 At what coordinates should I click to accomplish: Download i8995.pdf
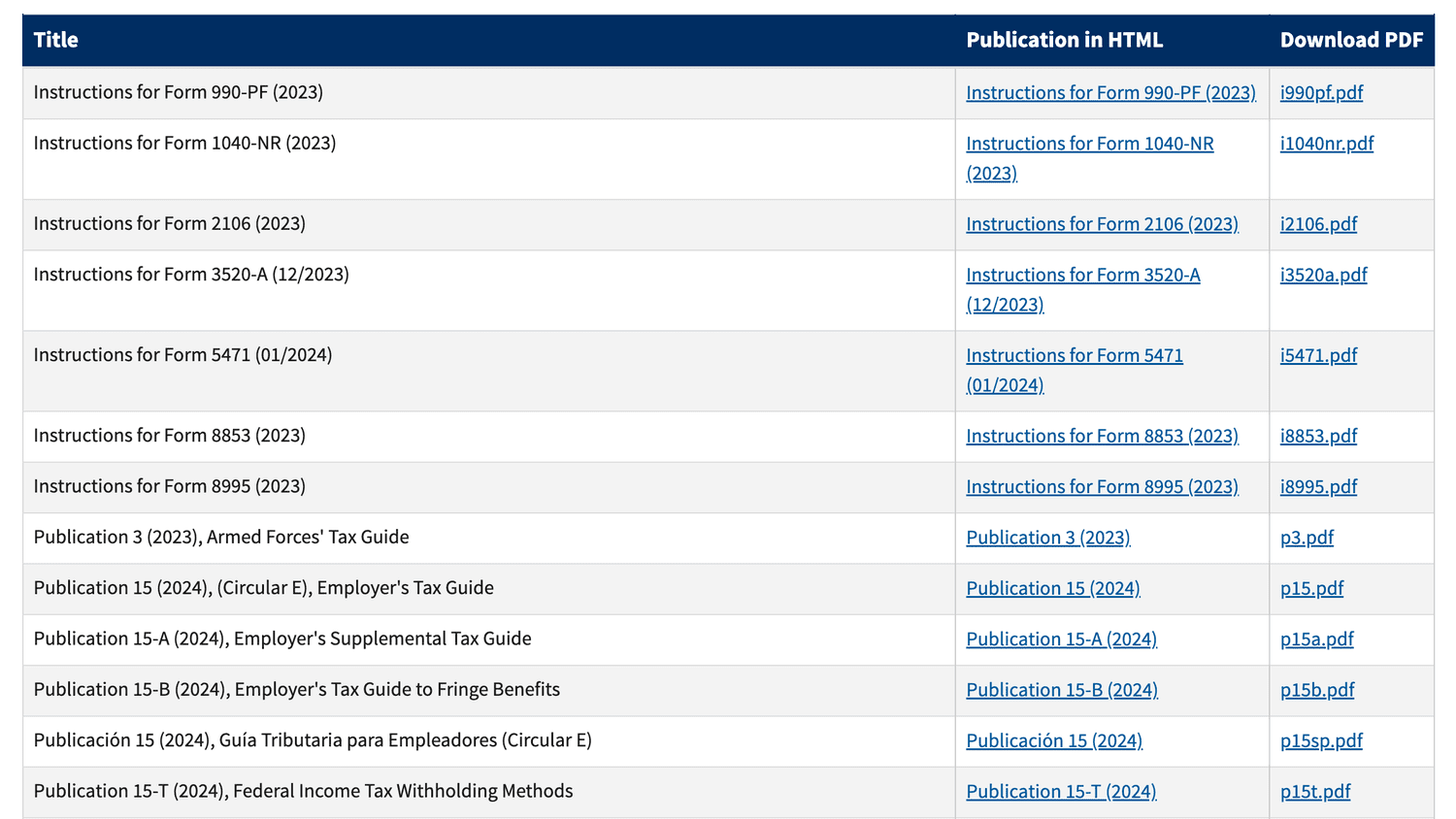1318,486
